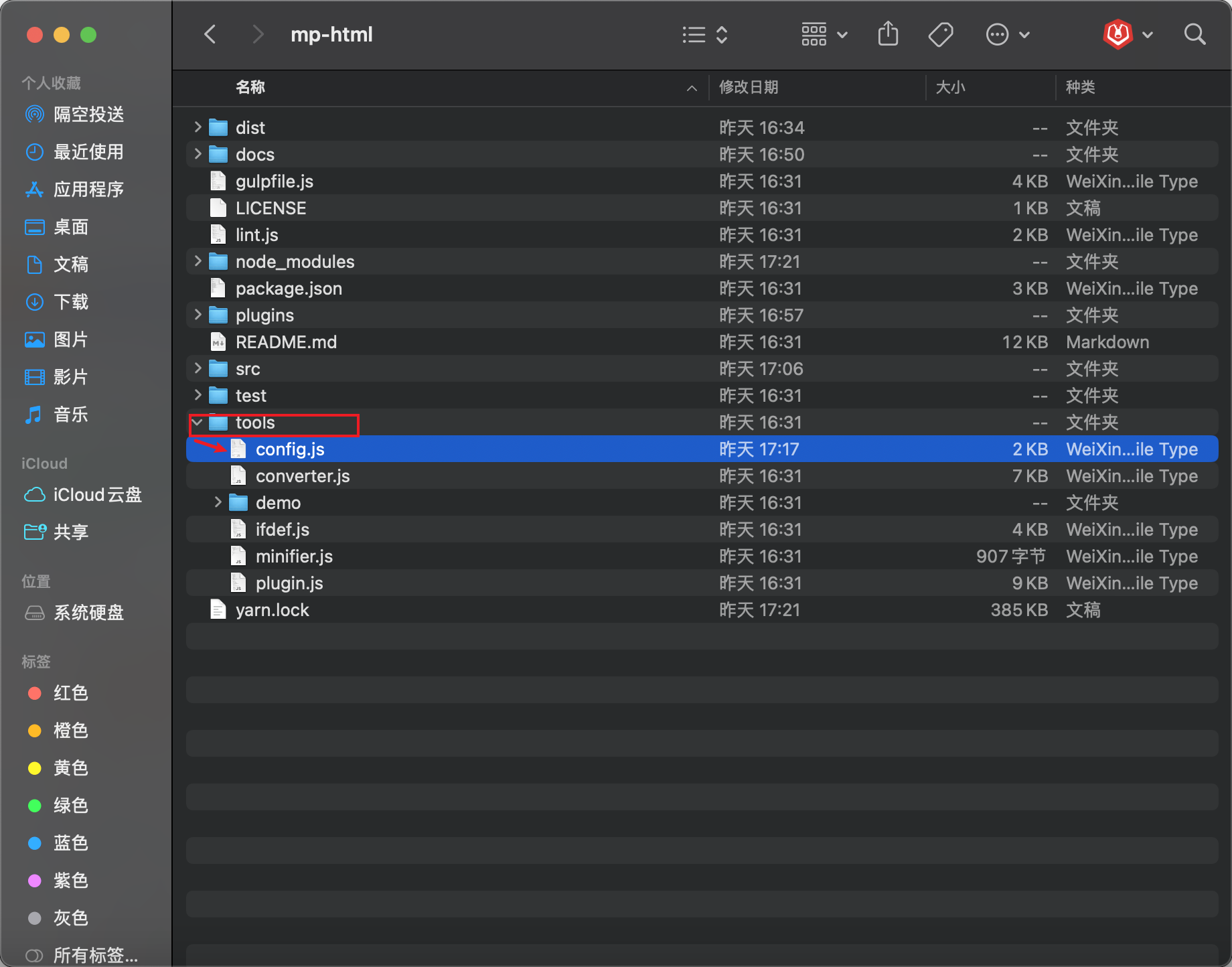Sort by 修改日期 column header

click(749, 87)
